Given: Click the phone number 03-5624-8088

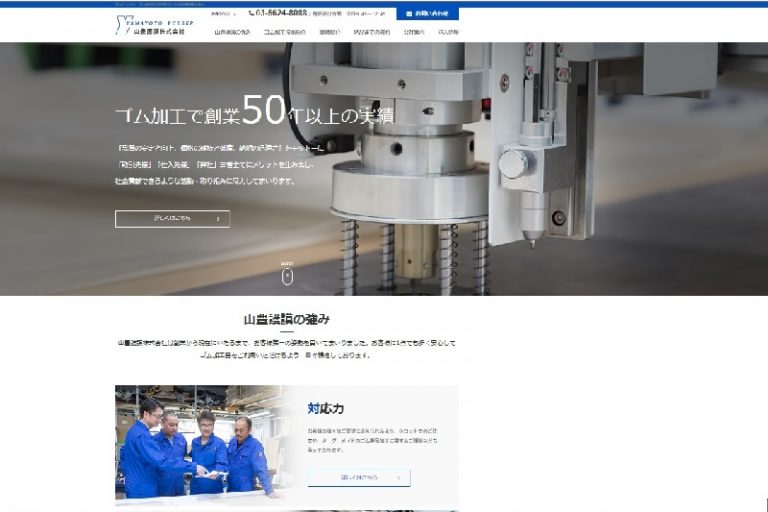Looking at the screenshot, I should coord(278,13).
